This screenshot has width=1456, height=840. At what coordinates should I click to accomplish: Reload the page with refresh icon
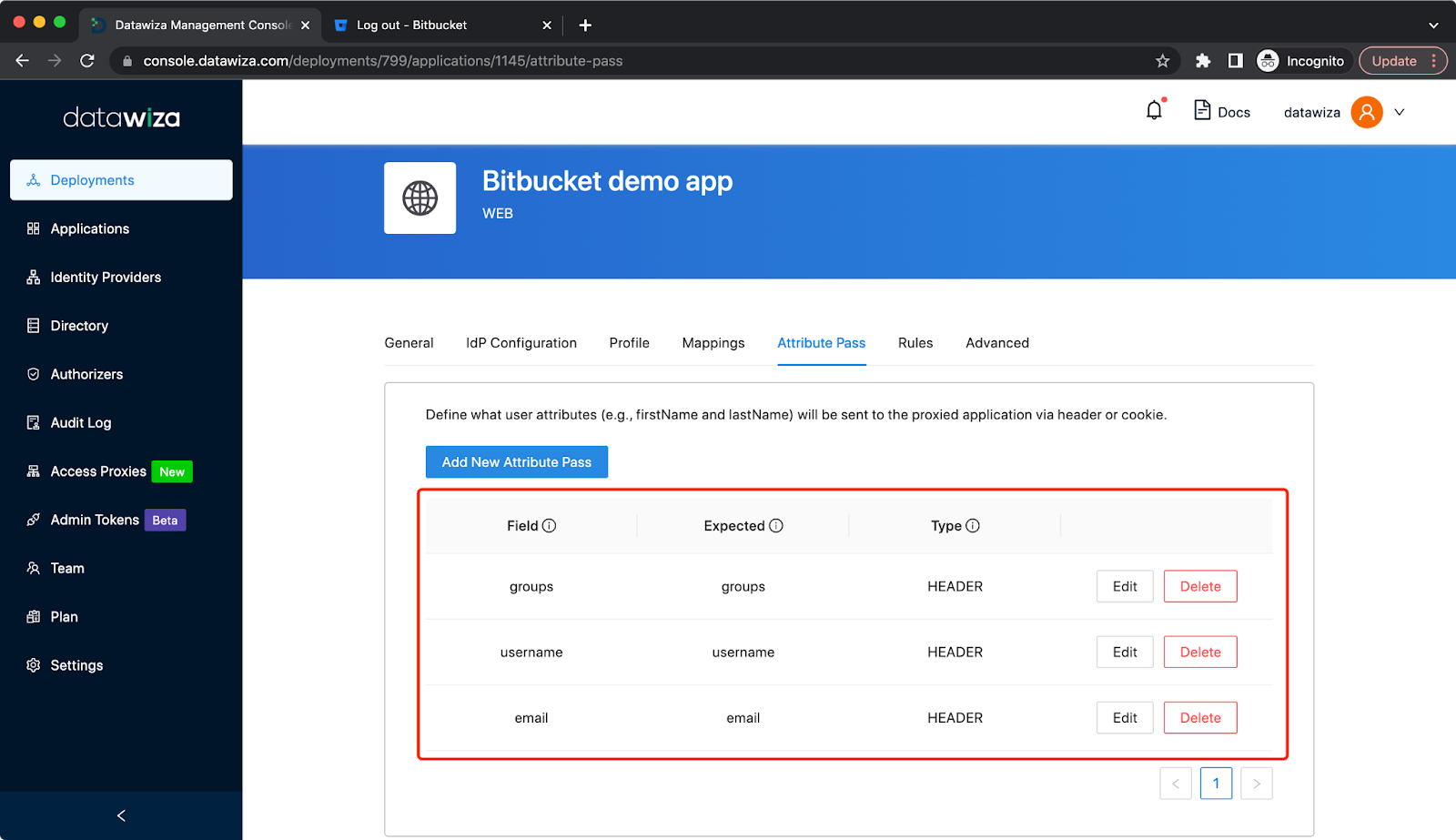tap(87, 61)
